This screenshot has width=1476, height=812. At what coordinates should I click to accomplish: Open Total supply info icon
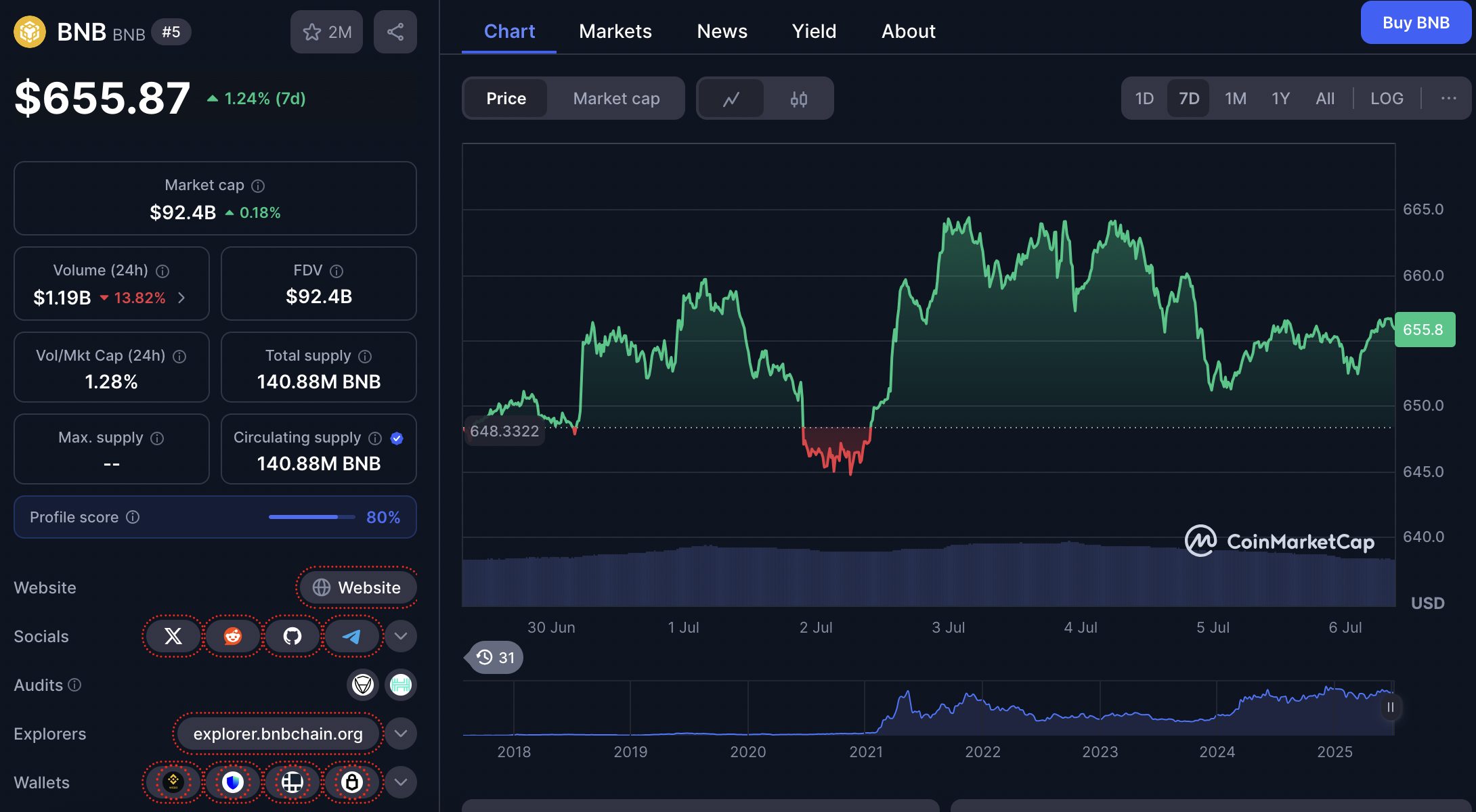tap(365, 356)
